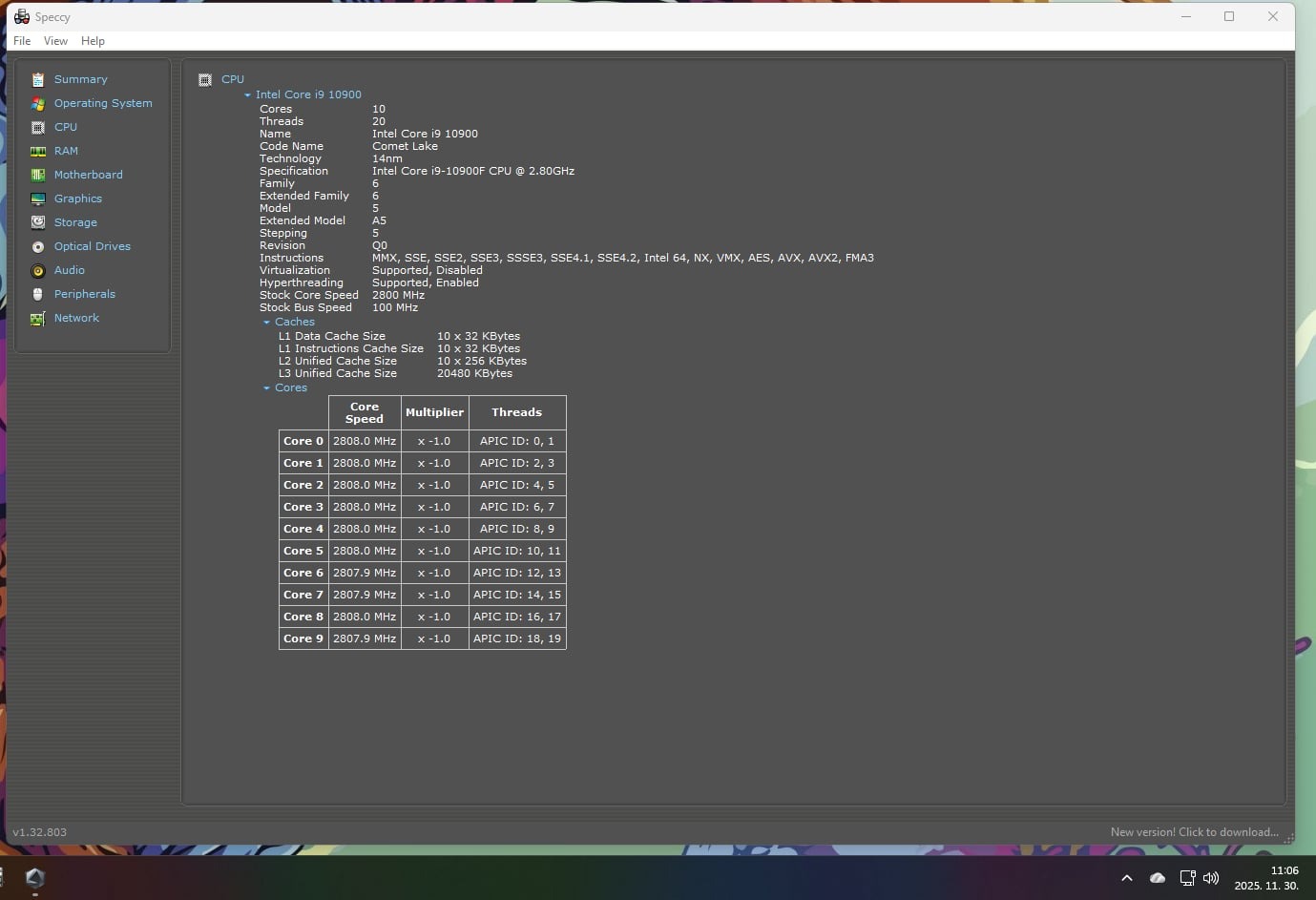The image size is (1316, 900).
Task: Click version v1.32.803 in status bar
Action: (x=40, y=832)
